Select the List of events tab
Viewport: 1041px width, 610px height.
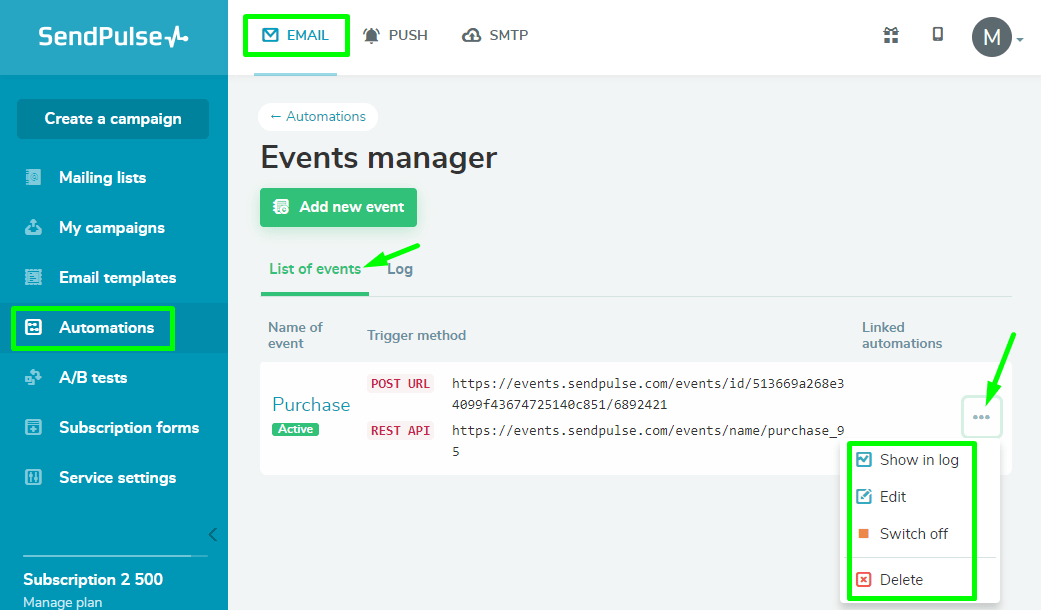point(315,269)
